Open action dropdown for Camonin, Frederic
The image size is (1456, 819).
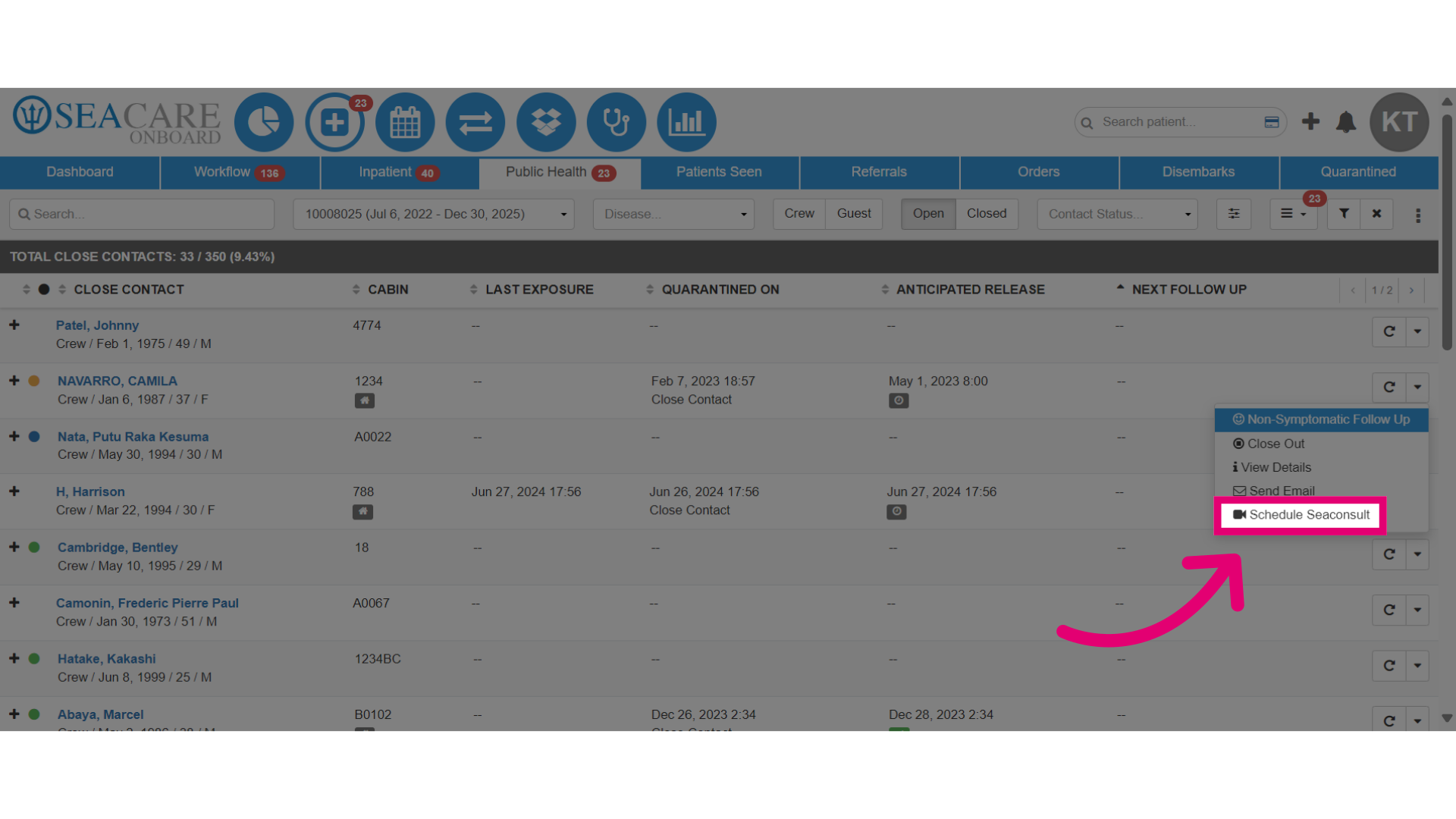pos(1417,610)
